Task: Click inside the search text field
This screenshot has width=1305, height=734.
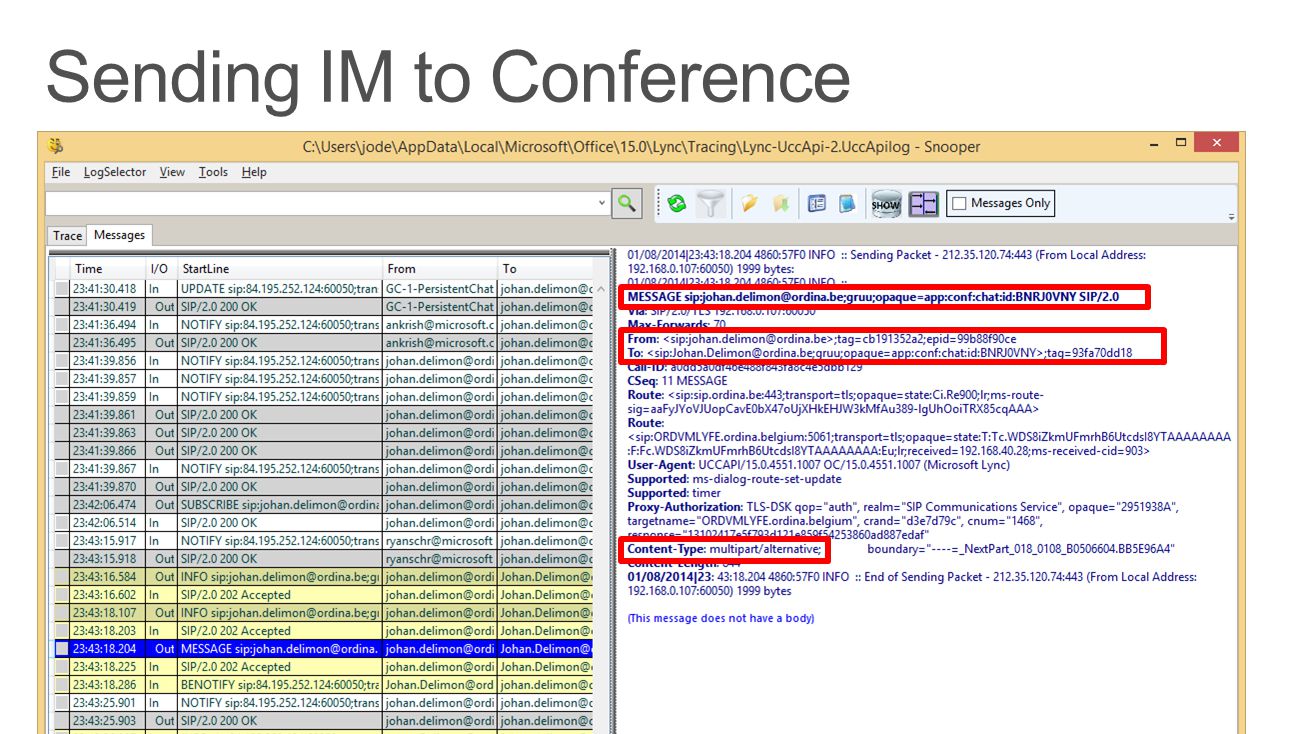Action: coord(321,203)
